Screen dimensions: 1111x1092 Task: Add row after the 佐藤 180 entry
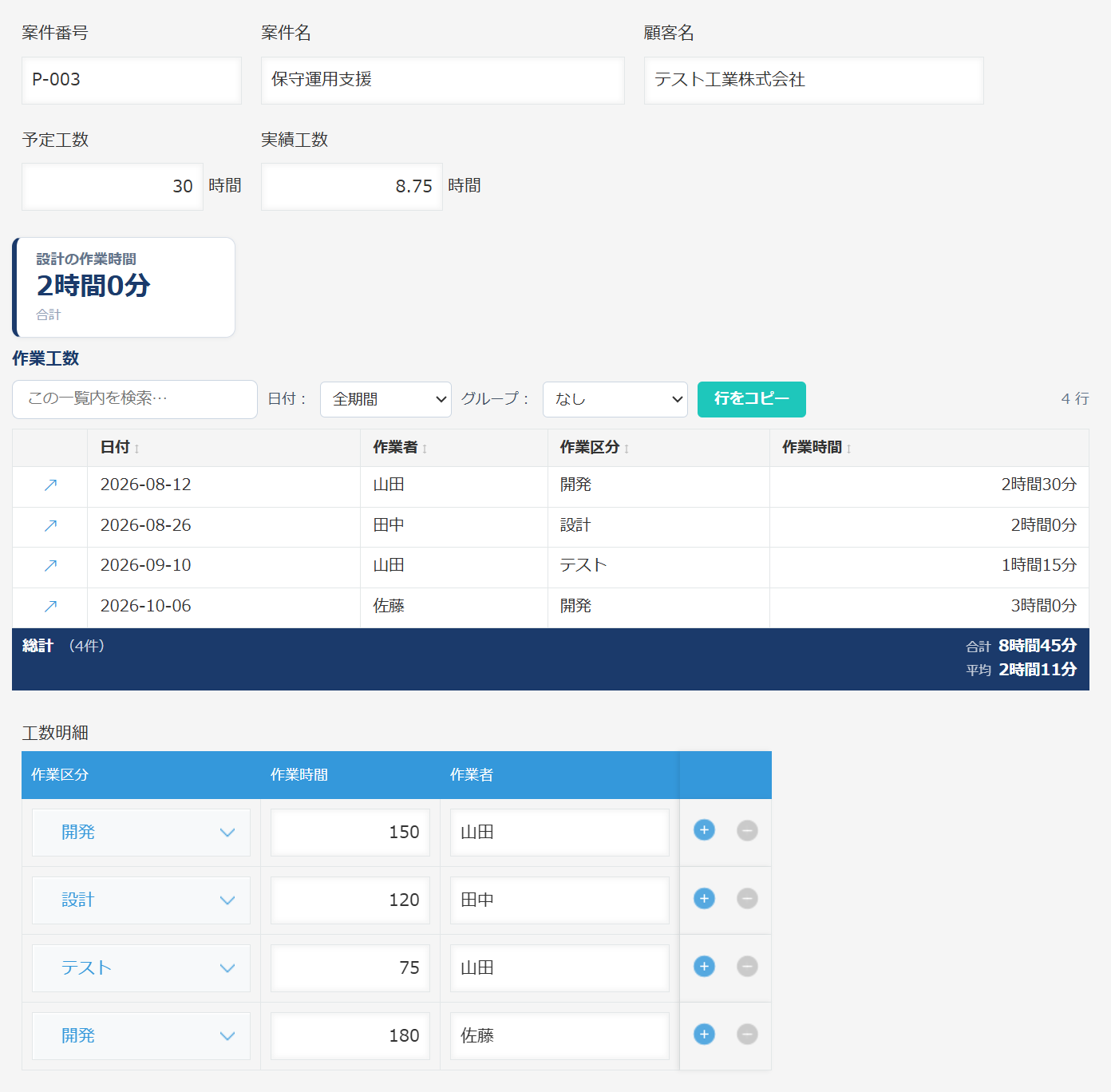pyautogui.click(x=704, y=1035)
